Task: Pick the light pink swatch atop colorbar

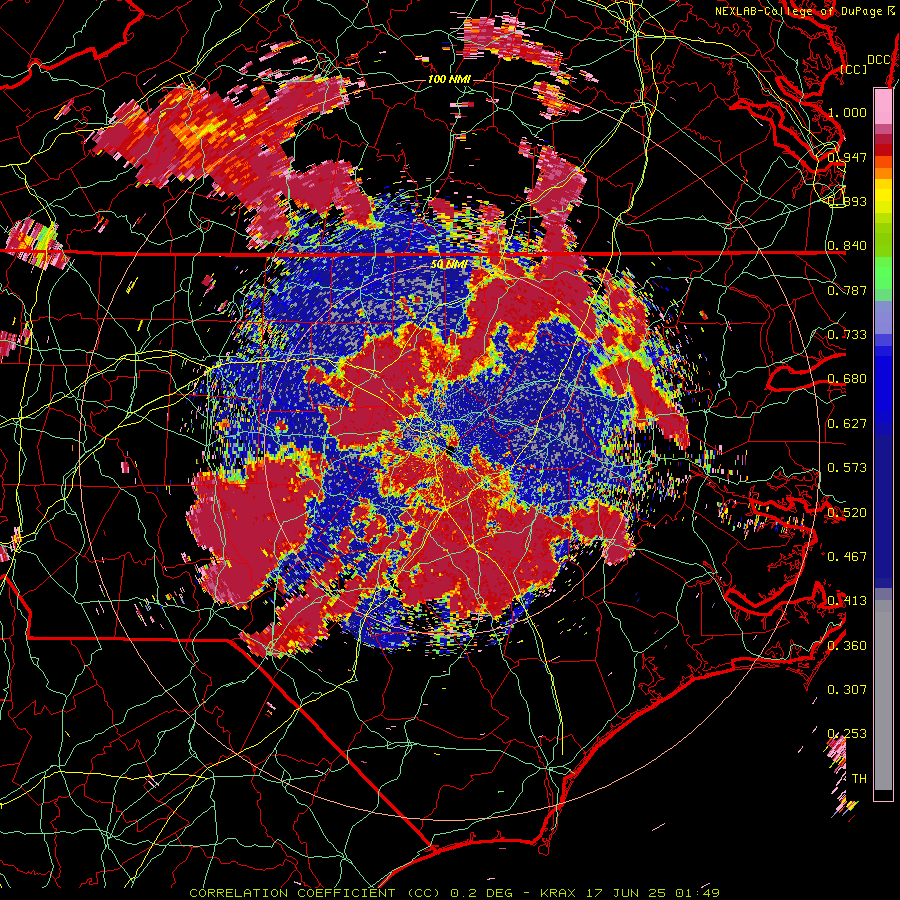Action: click(883, 106)
